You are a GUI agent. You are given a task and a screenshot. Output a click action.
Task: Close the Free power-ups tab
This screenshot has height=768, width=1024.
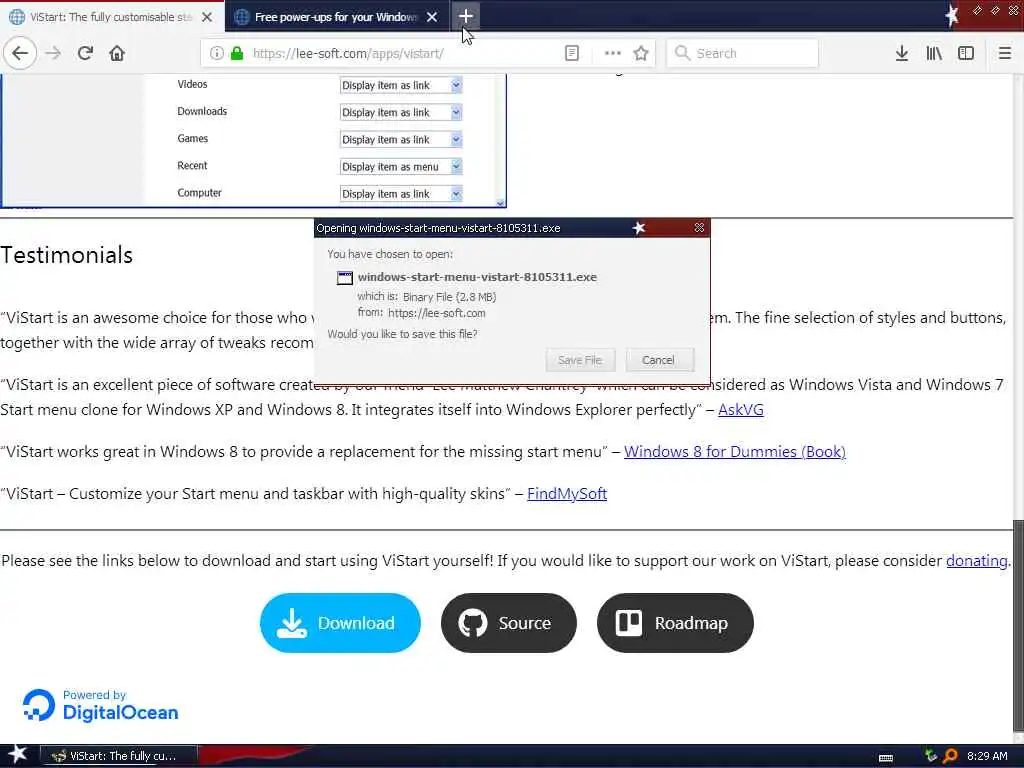432,17
